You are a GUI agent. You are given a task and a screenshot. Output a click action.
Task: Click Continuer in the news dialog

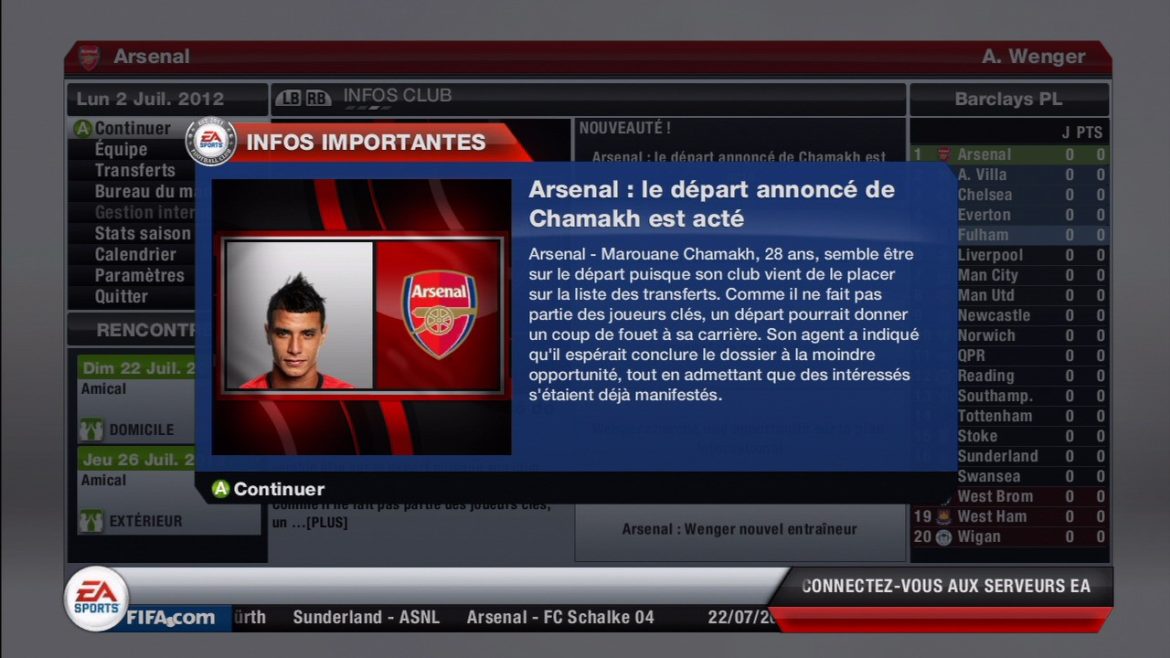point(279,489)
